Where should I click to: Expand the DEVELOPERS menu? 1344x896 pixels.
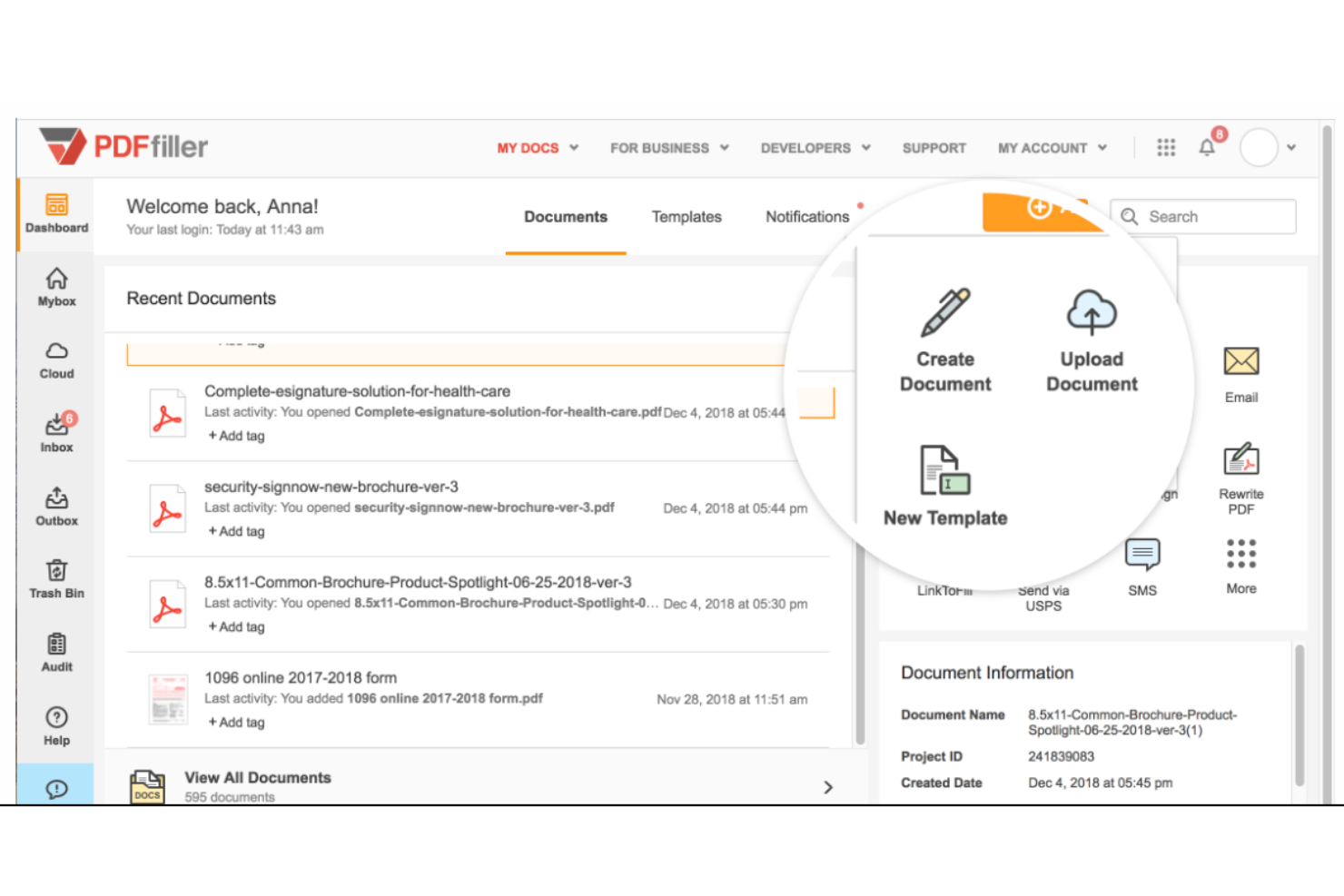point(815,148)
